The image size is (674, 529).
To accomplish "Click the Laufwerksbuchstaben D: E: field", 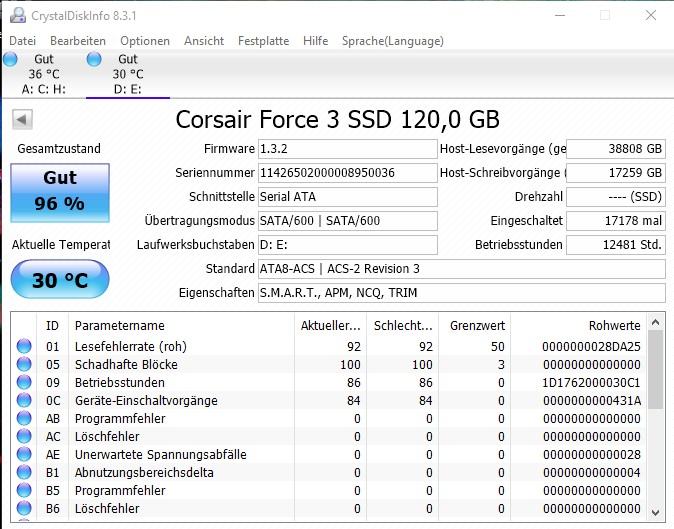I will point(347,245).
